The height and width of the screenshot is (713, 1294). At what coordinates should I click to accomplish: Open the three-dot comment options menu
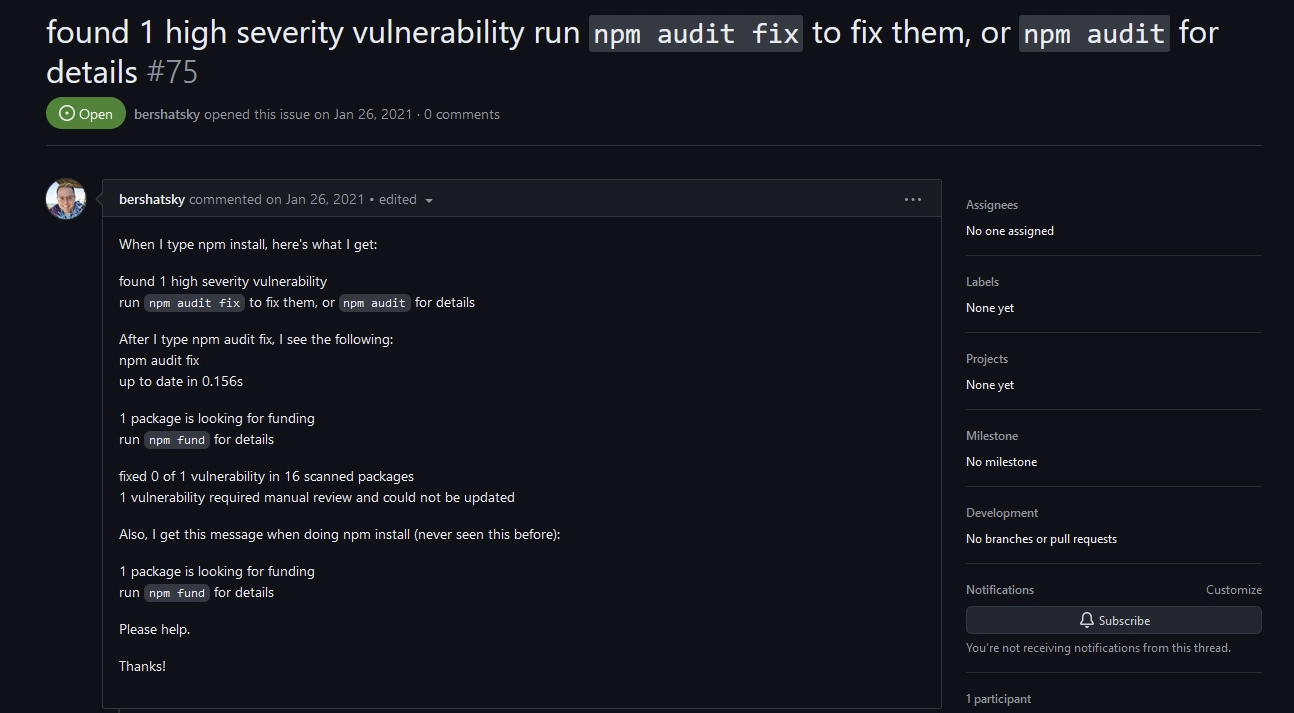point(912,199)
